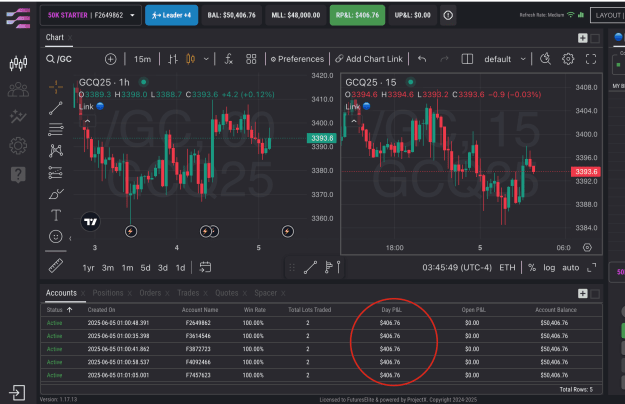Select the ruler measure tool
Viewport: 625px width, 404px height.
pos(56,266)
